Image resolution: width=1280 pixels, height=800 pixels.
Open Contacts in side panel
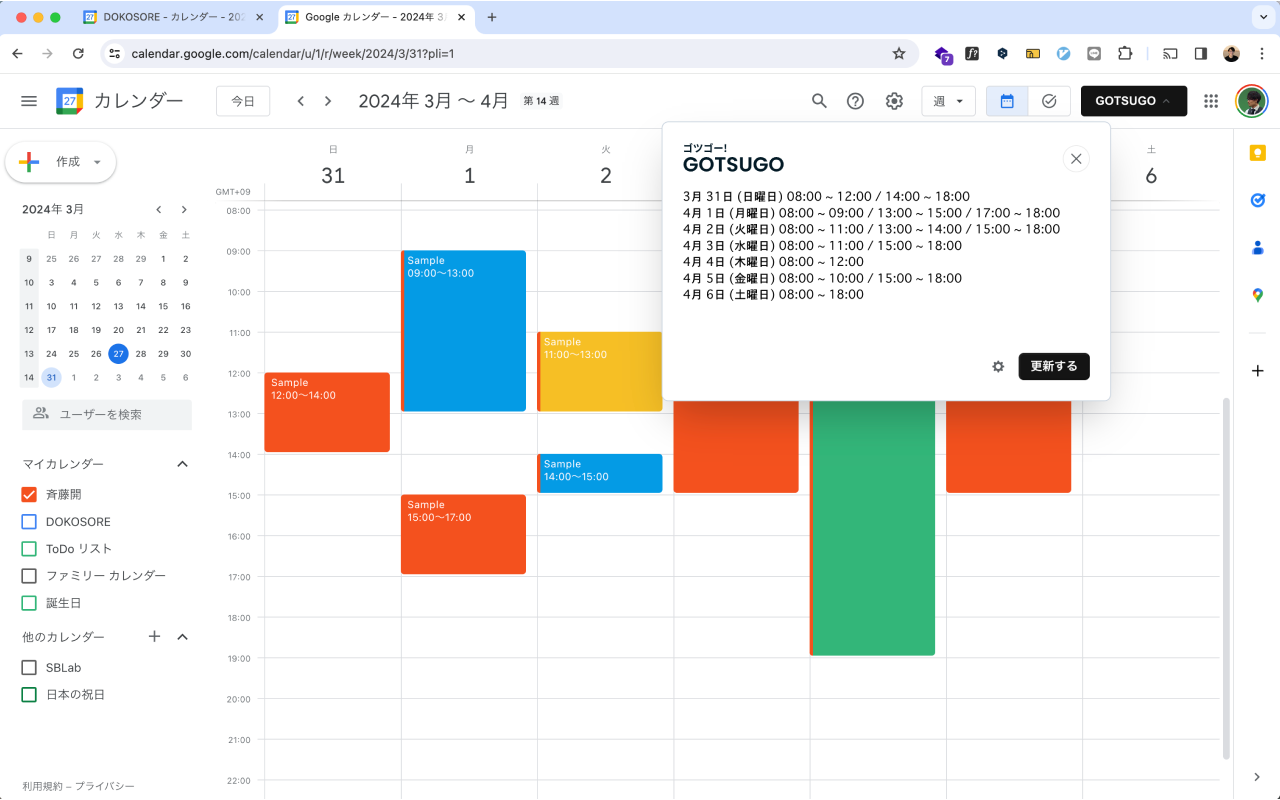(x=1258, y=248)
